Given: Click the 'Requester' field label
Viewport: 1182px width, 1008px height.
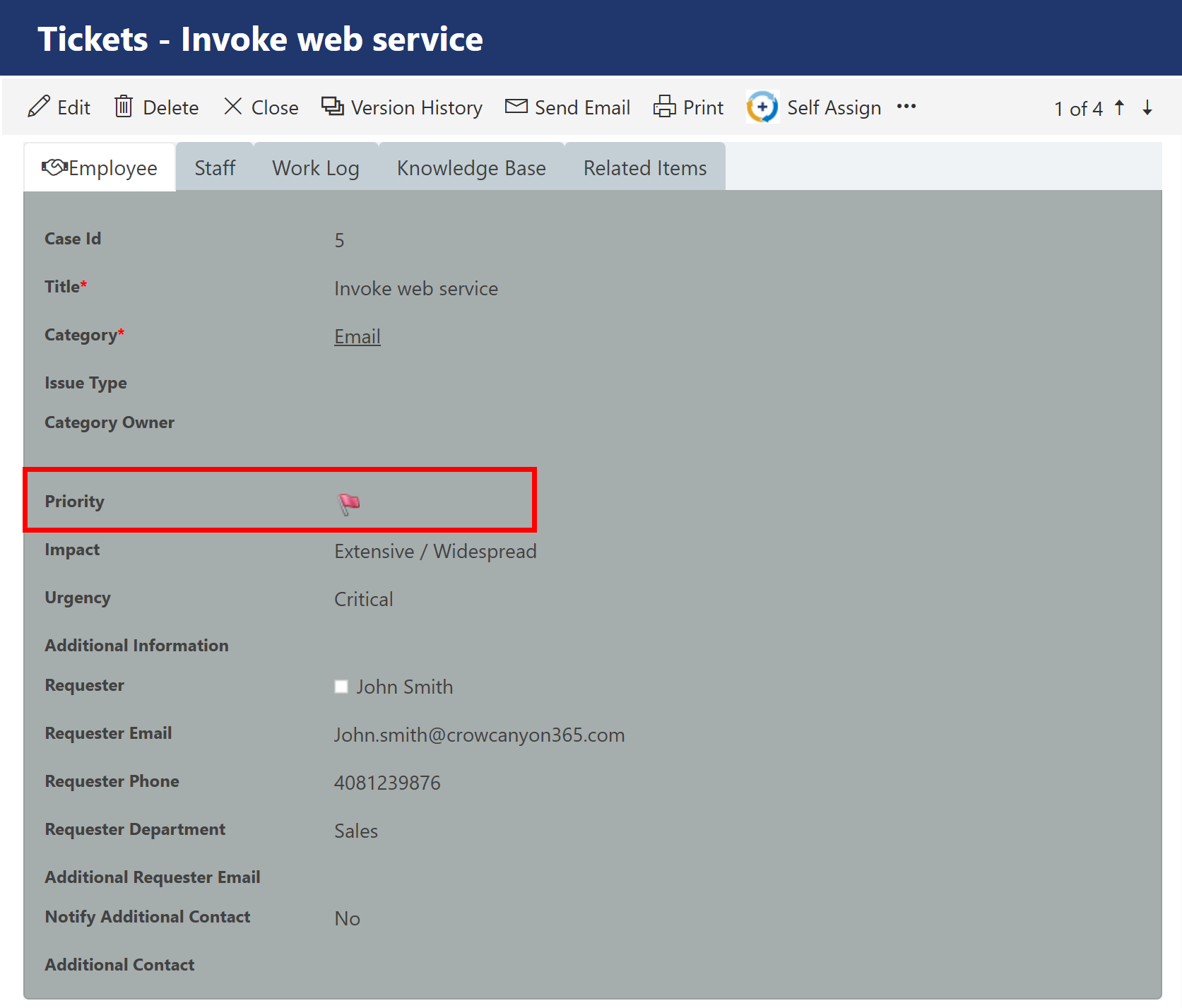Looking at the screenshot, I should click(x=84, y=685).
